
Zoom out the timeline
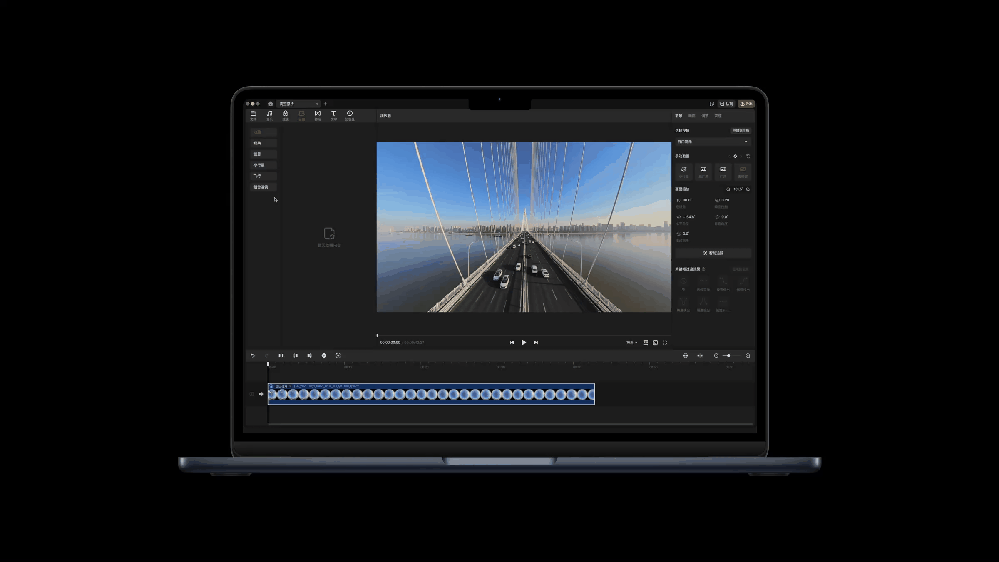(716, 356)
